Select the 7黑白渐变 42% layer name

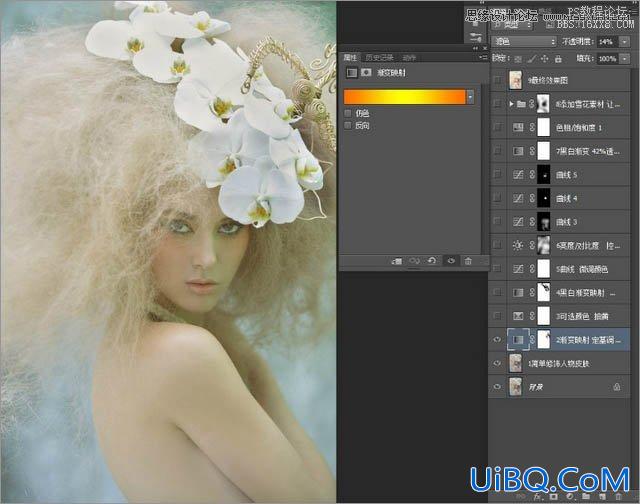coord(587,151)
